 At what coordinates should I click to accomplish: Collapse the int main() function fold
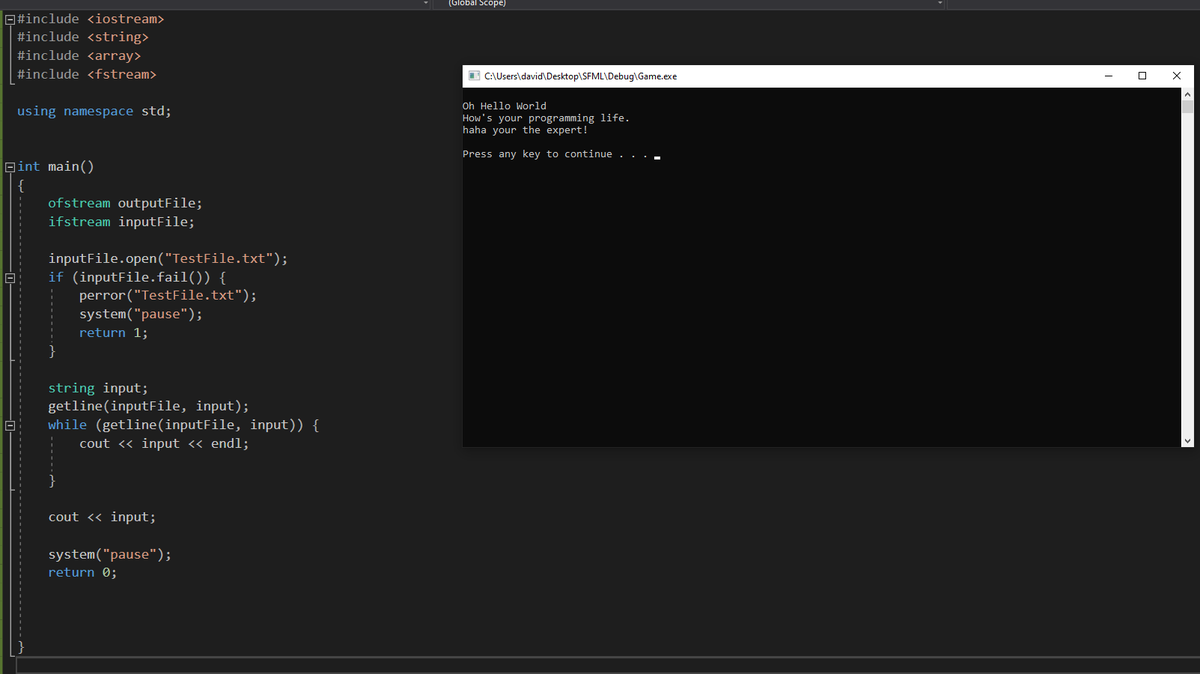click(9, 167)
